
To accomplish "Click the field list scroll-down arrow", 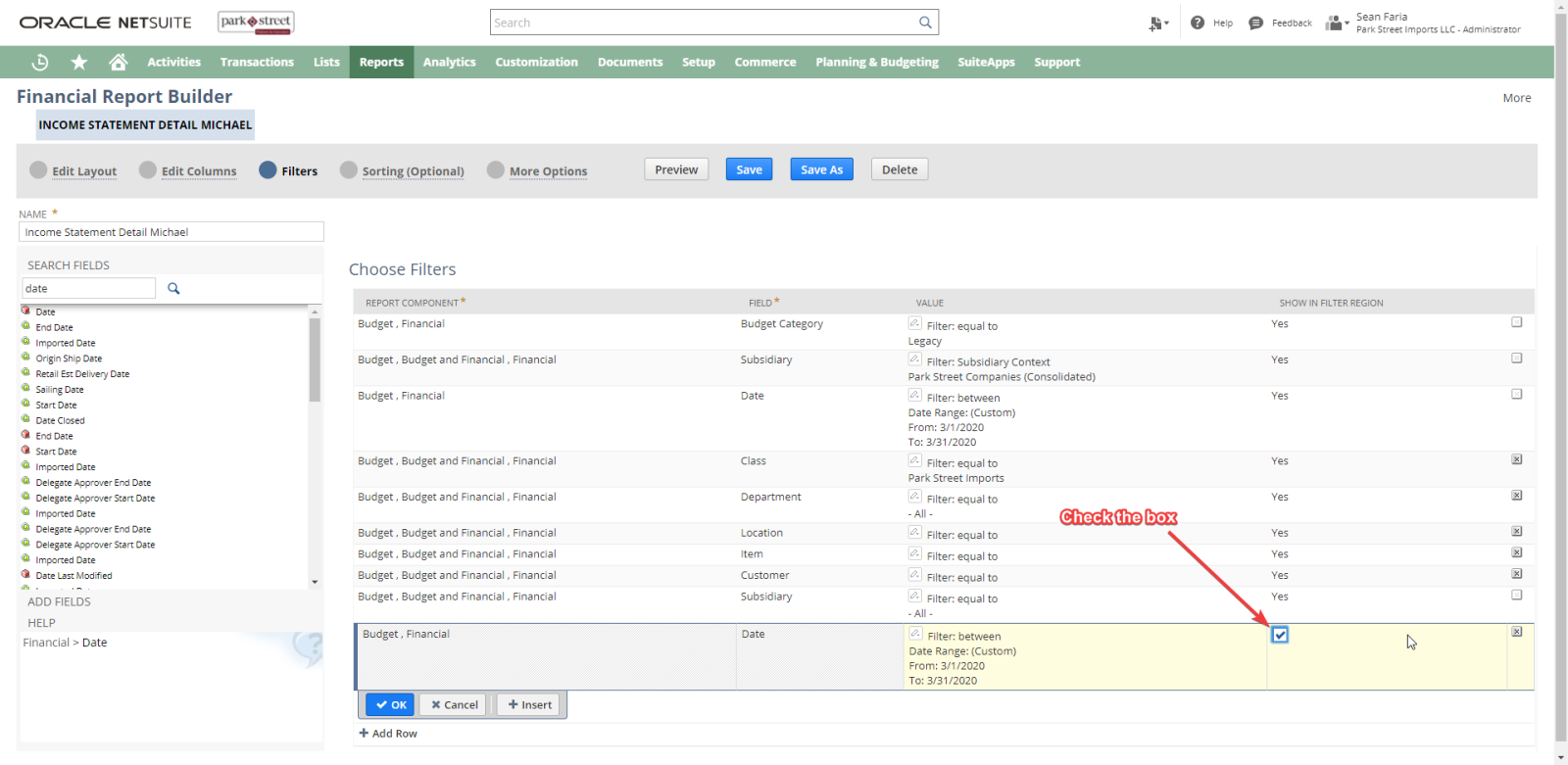I will 315,582.
